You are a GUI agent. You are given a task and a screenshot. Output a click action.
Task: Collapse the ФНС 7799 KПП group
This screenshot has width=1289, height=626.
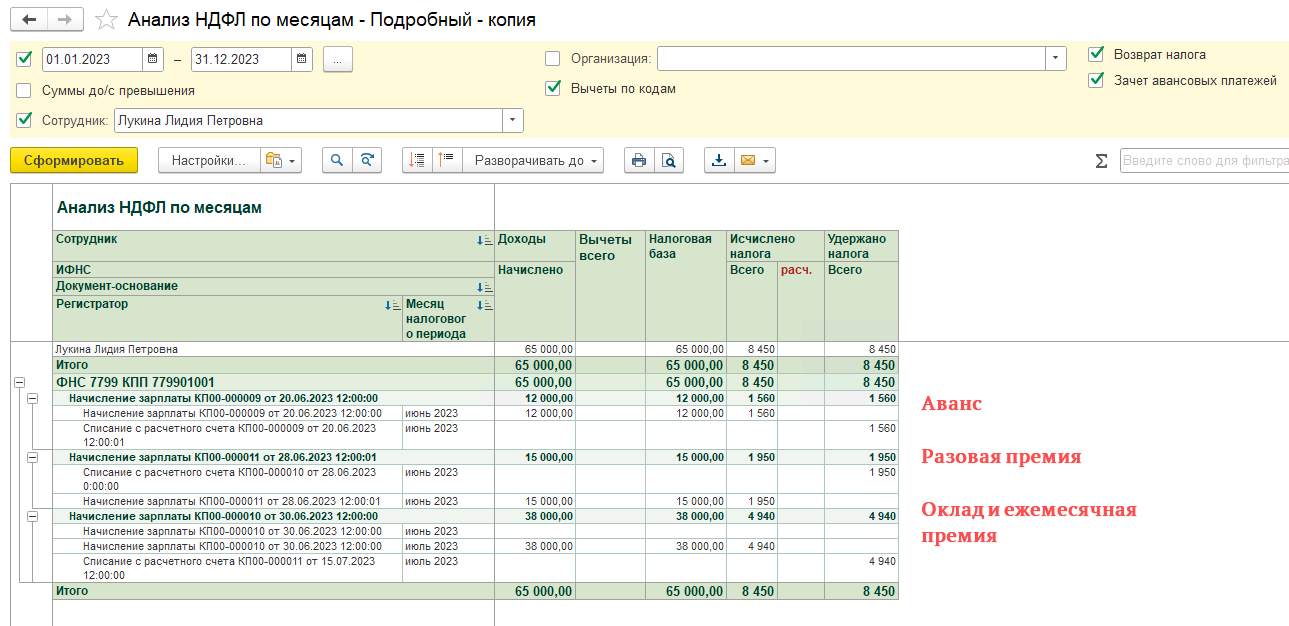coord(19,382)
